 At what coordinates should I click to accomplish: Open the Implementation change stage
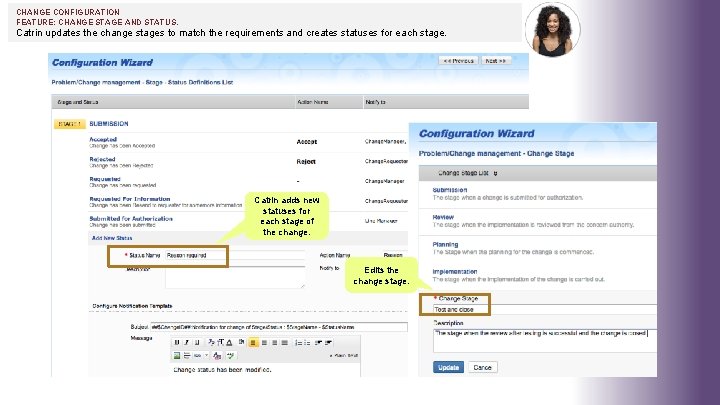point(455,271)
